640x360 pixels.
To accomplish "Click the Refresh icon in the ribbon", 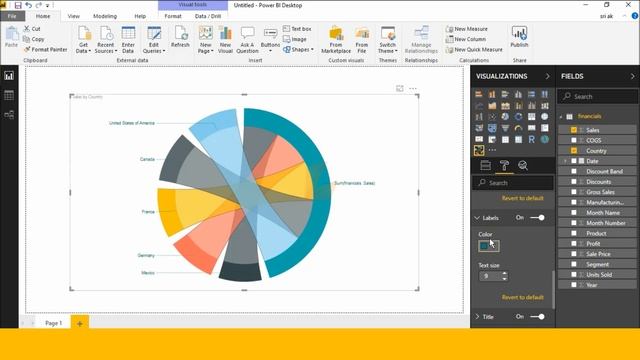I will (180, 37).
